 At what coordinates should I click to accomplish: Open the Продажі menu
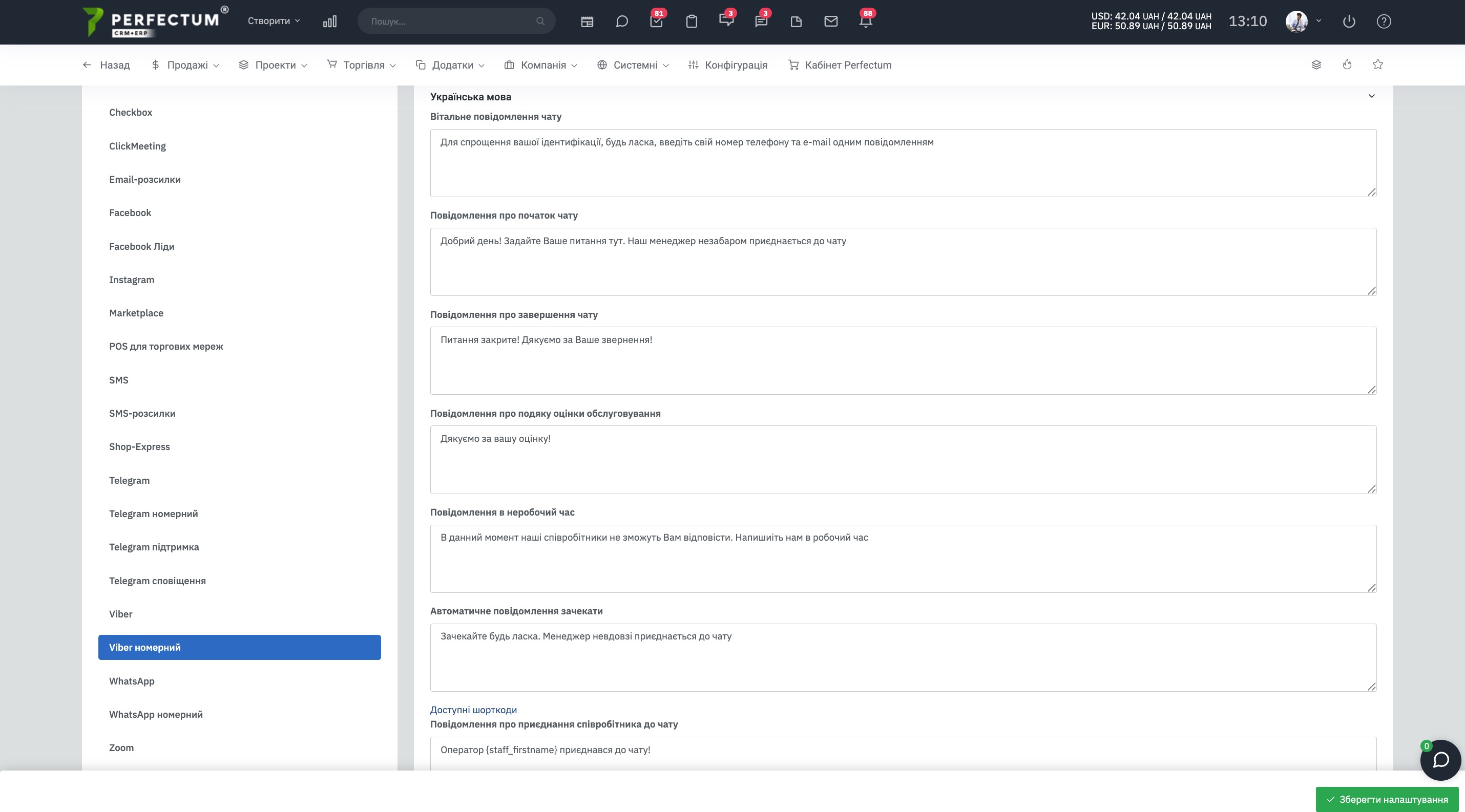[185, 66]
